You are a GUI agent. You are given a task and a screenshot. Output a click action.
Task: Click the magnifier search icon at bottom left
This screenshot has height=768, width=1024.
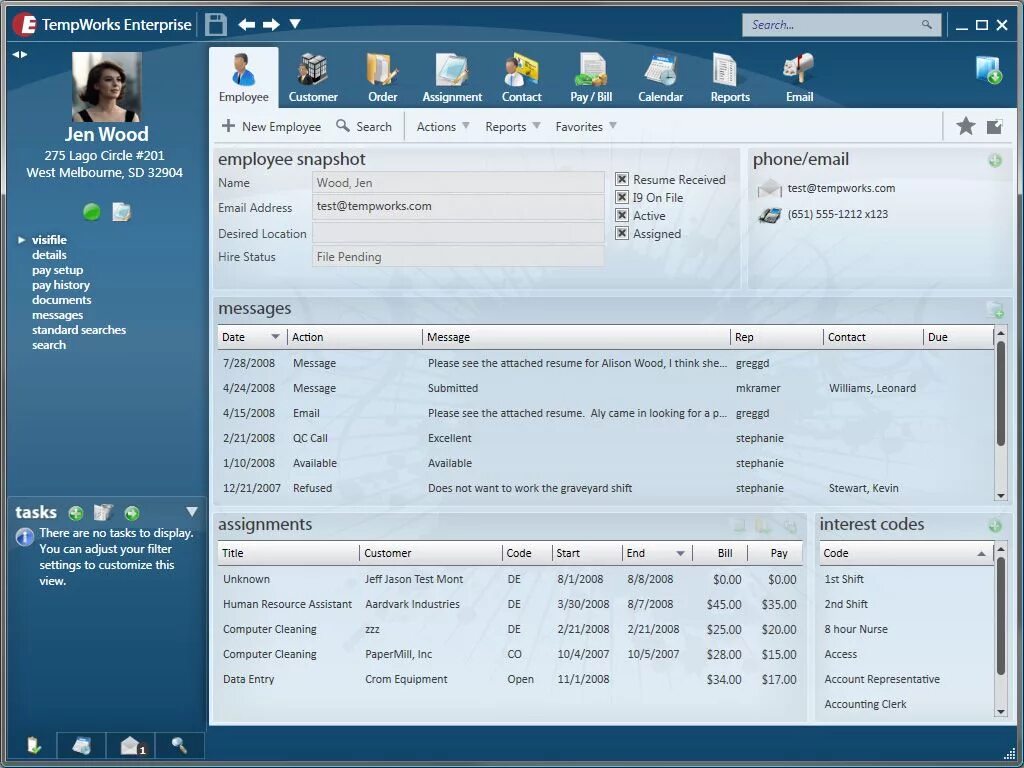point(178,746)
